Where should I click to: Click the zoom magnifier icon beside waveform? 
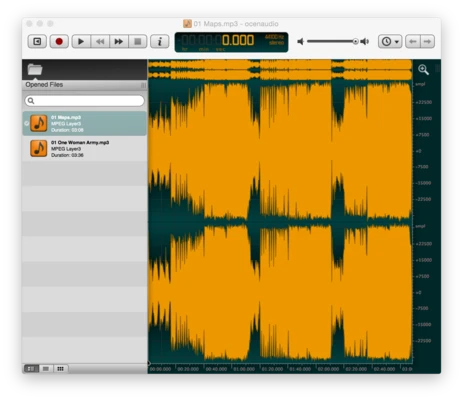[423, 69]
